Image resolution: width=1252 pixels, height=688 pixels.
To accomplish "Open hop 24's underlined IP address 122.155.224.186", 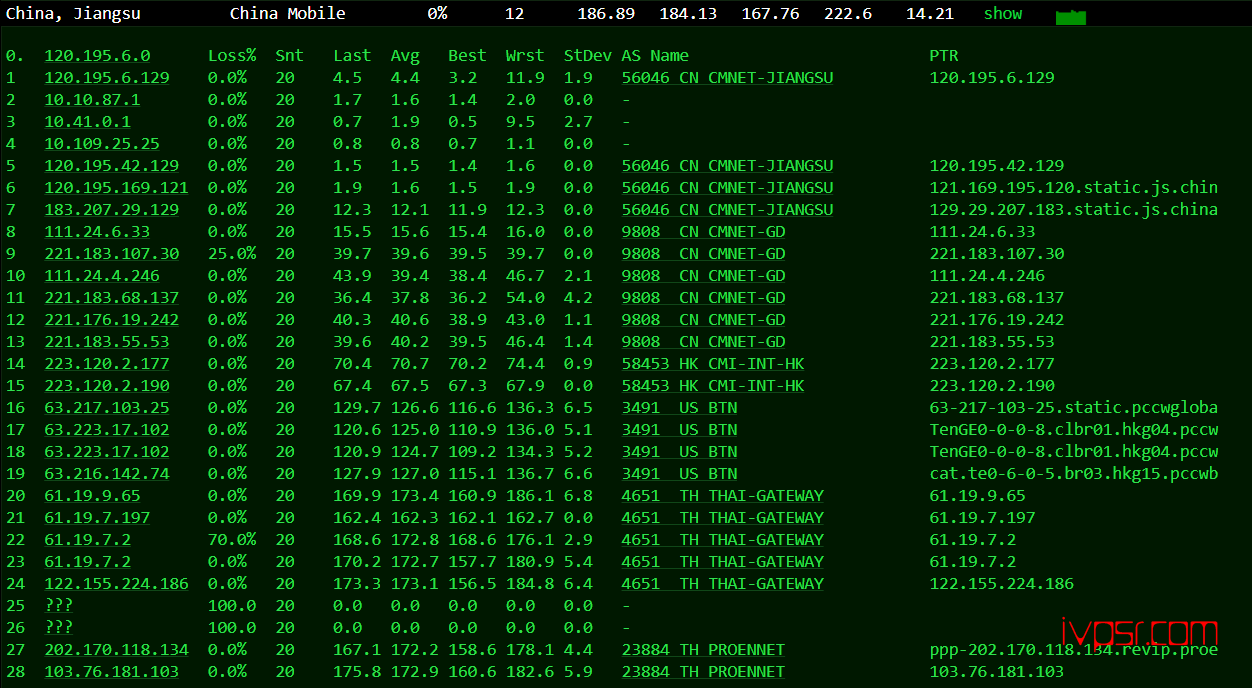I will (x=116, y=584).
